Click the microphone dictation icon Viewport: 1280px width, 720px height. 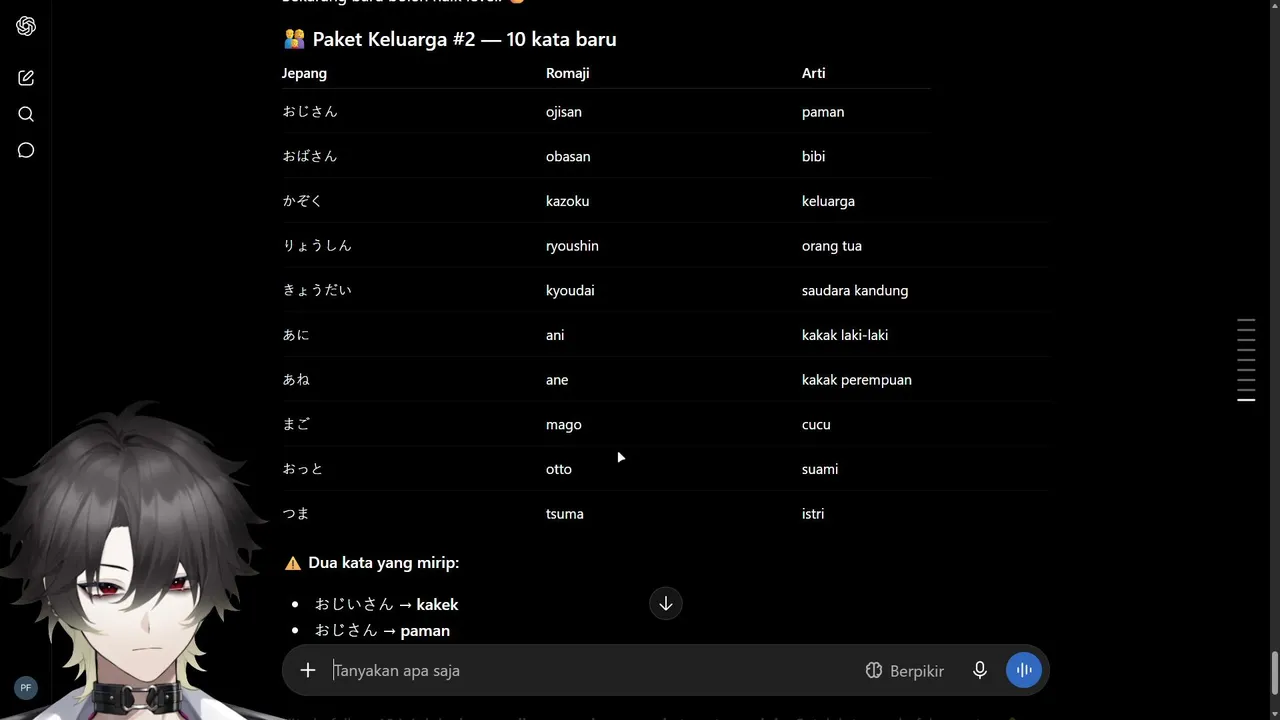(980, 670)
